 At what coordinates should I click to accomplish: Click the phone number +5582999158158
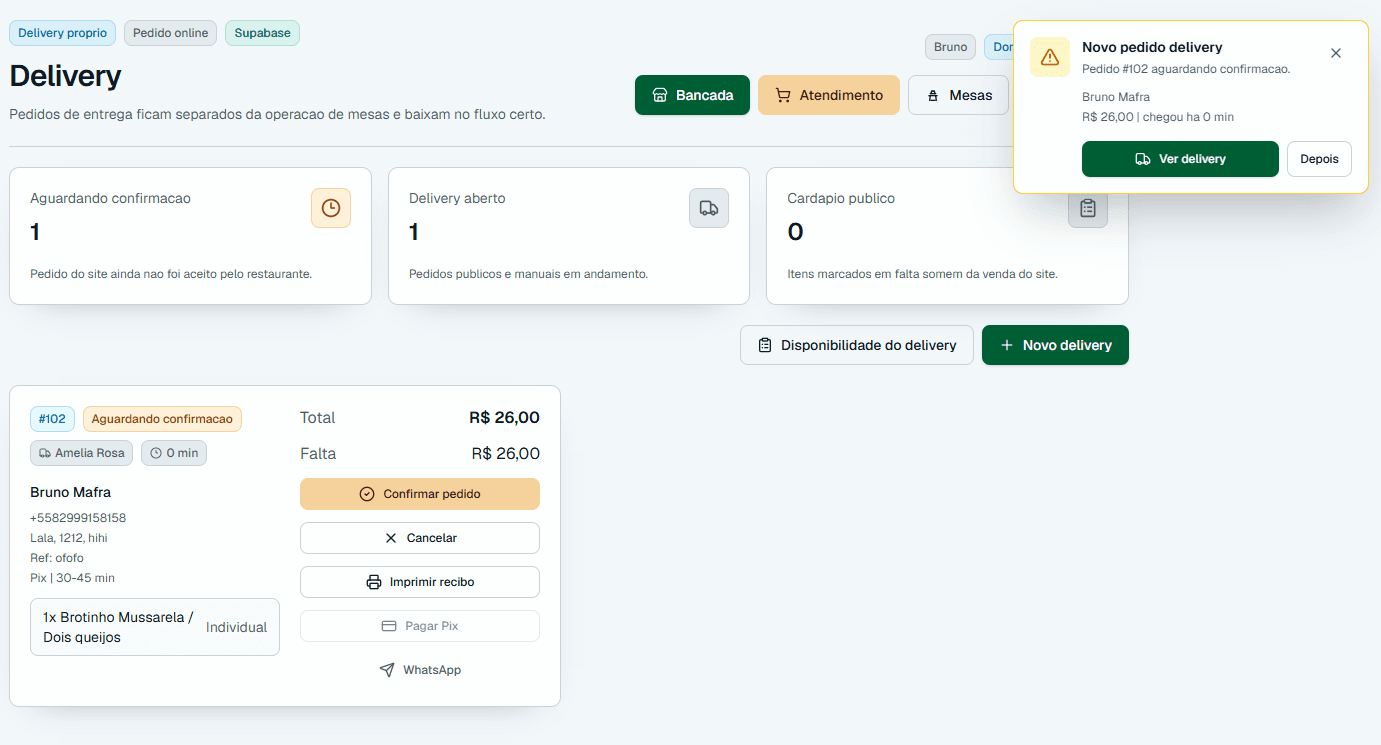pyautogui.click(x=78, y=518)
